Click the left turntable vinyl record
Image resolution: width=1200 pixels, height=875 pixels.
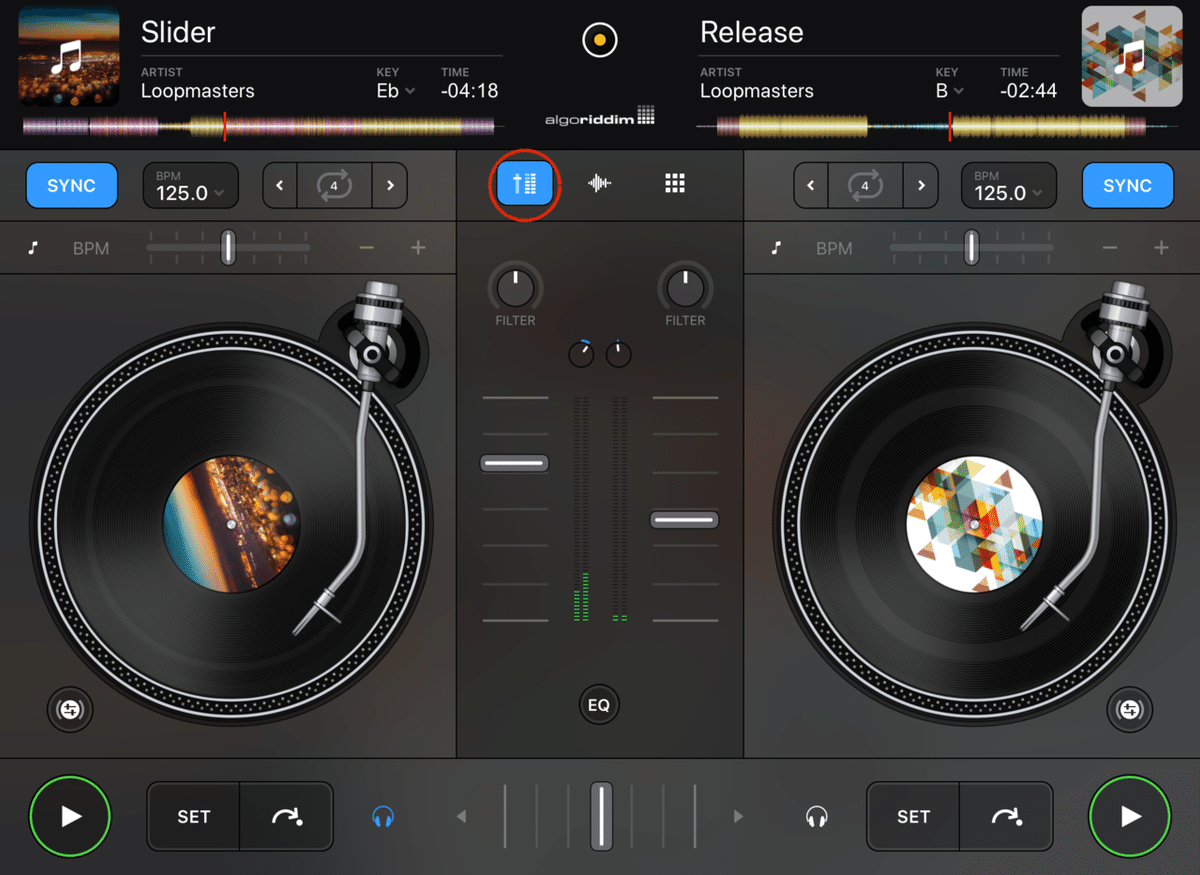231,524
